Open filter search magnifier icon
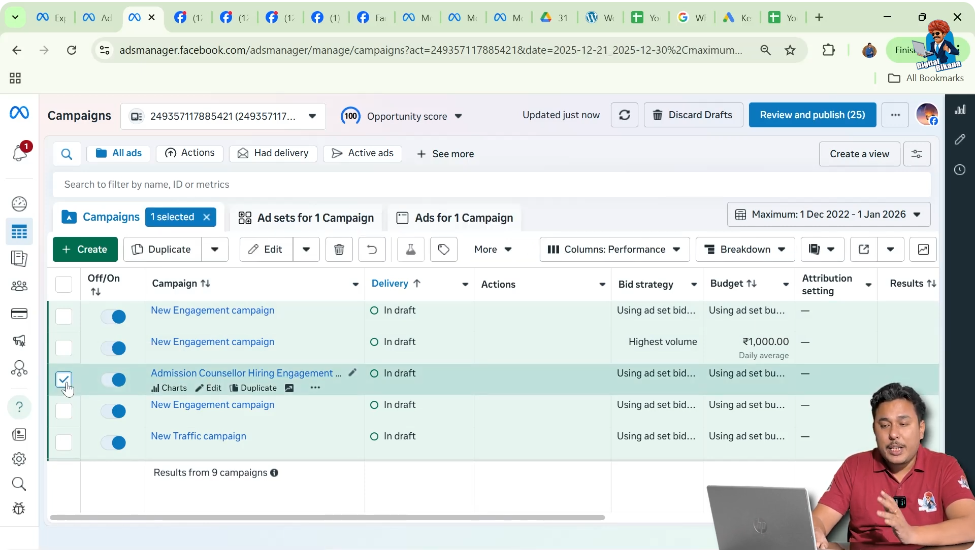The height and width of the screenshot is (554, 978). (67, 154)
